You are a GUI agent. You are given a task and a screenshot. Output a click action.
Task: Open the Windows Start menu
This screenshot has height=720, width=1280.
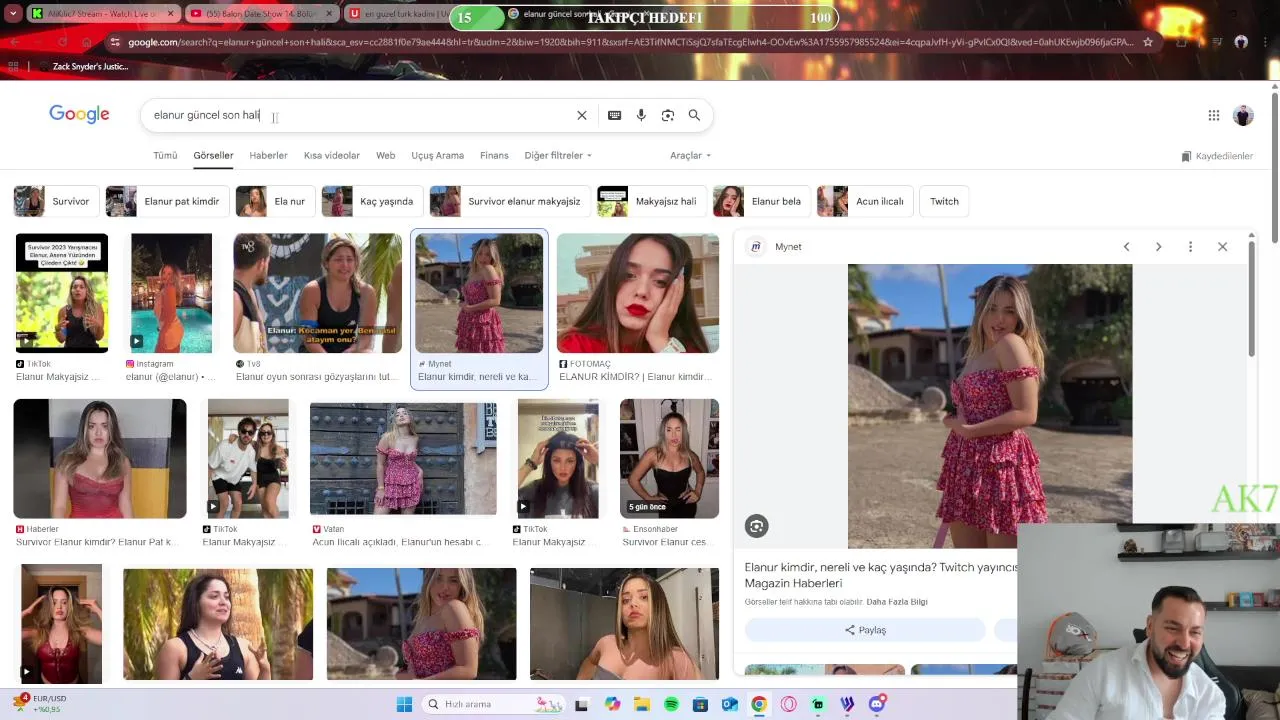[x=404, y=704]
